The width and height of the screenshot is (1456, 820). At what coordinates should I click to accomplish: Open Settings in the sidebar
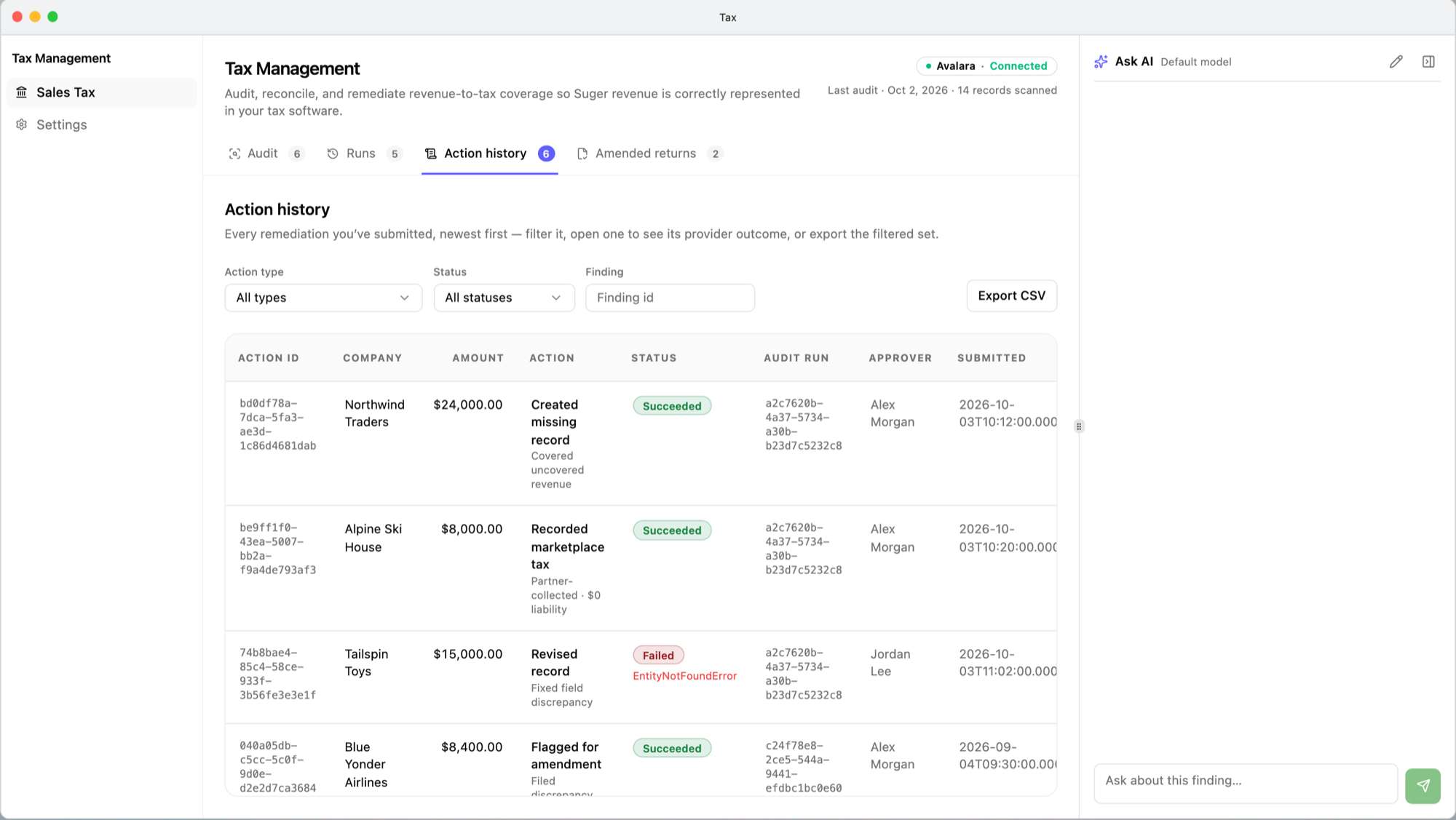(101, 124)
